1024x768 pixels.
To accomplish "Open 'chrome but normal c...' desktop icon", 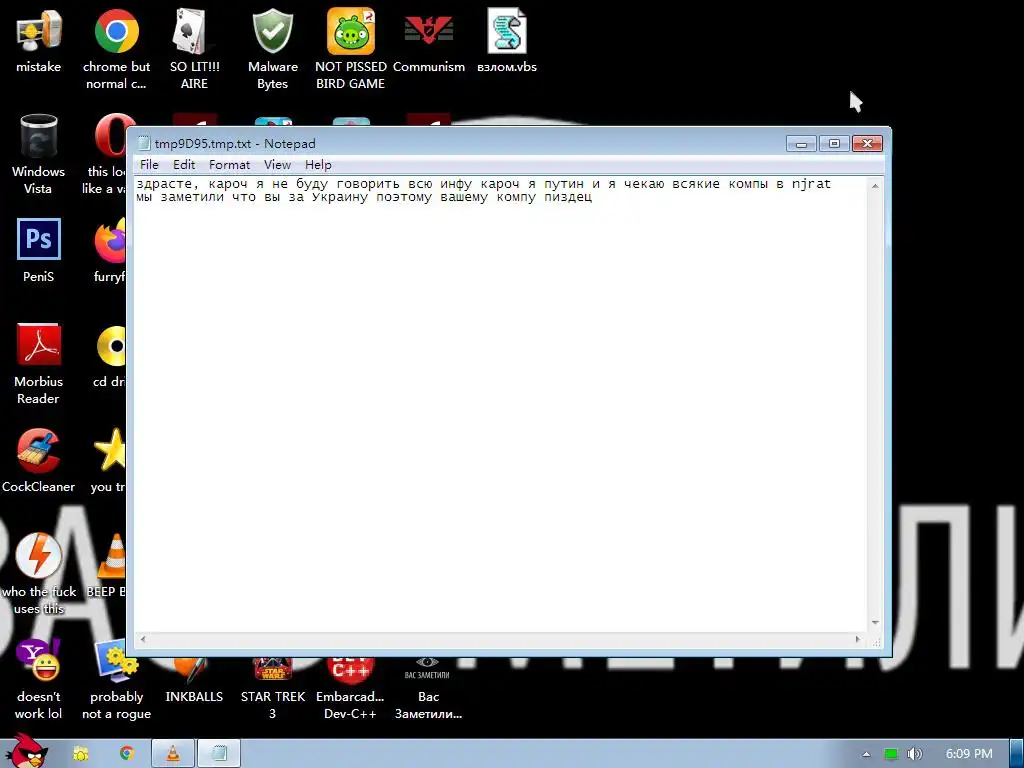I will click(116, 50).
